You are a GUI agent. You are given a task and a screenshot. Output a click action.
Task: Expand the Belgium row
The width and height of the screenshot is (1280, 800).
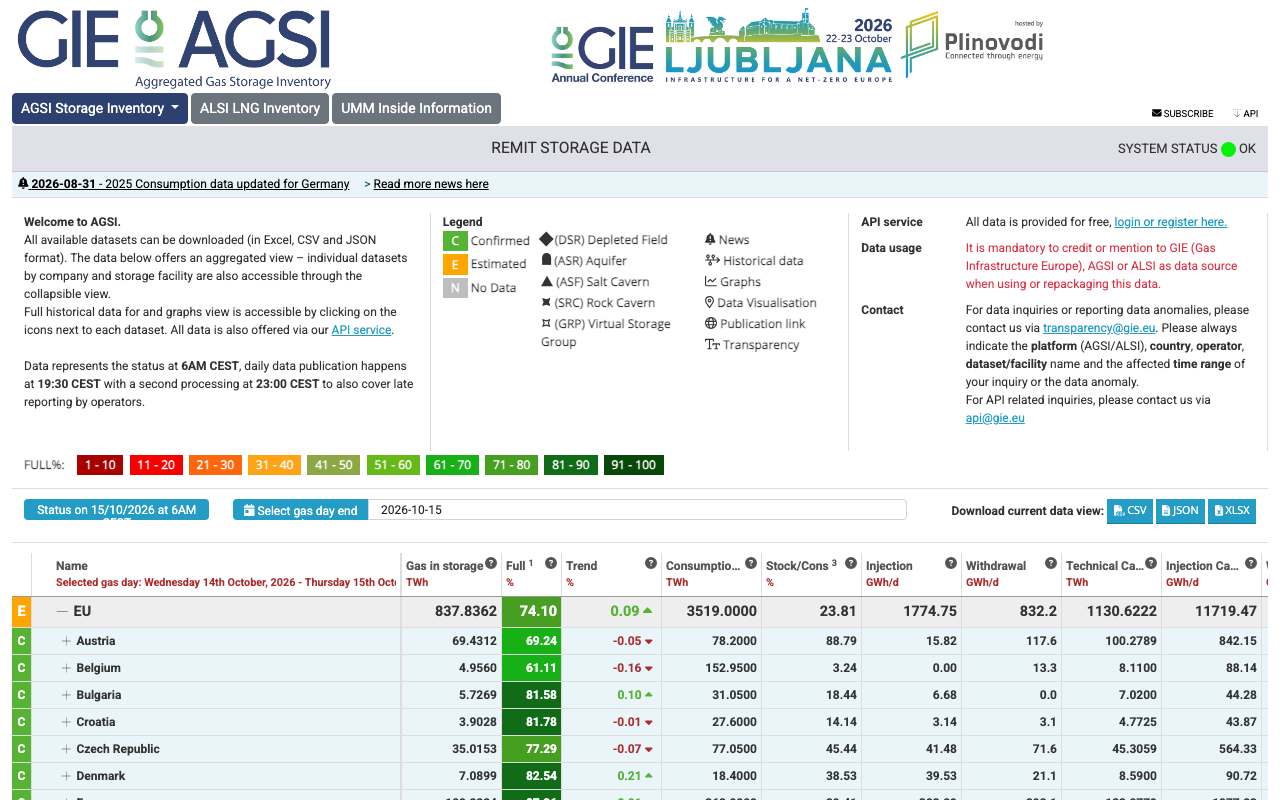click(67, 668)
